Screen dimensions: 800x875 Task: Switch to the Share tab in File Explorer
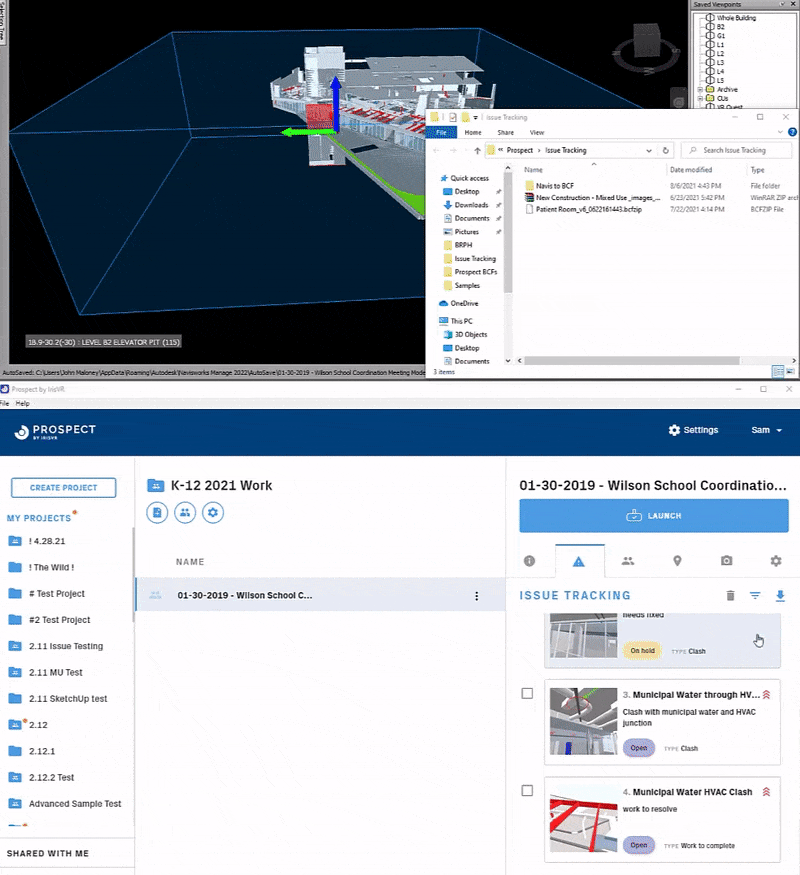pos(505,132)
